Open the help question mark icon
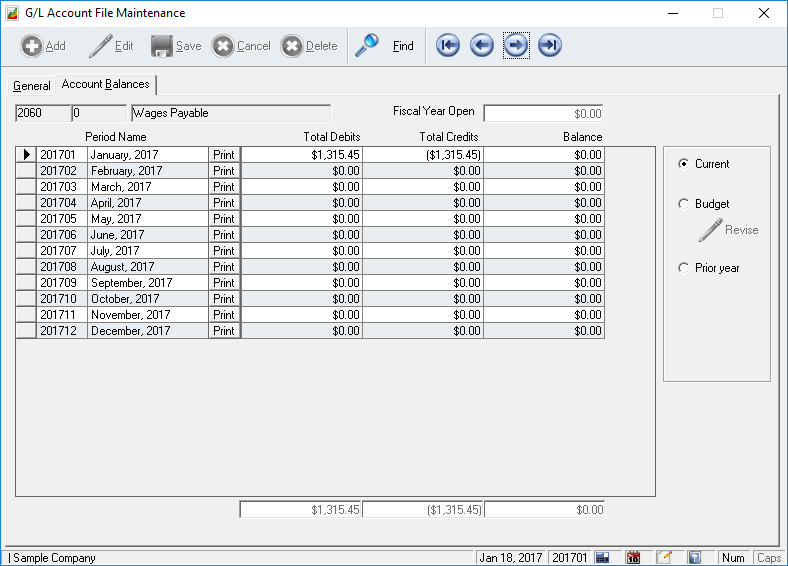Screen dimensions: 788x566 pos(694,558)
